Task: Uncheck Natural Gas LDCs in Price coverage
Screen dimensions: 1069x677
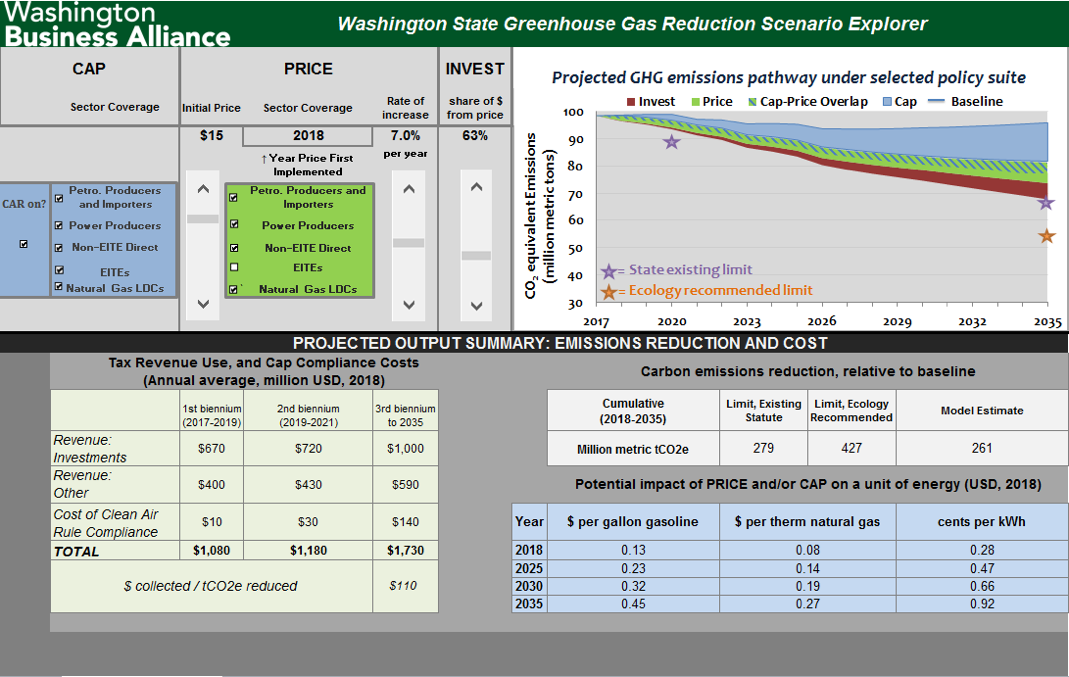Action: click(x=234, y=289)
